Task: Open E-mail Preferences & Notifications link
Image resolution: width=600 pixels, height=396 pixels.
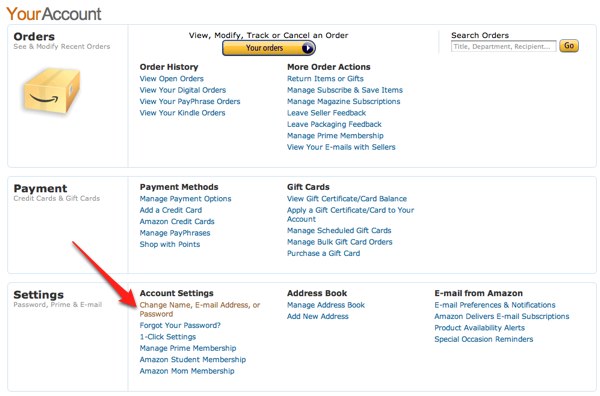Action: click(x=495, y=305)
